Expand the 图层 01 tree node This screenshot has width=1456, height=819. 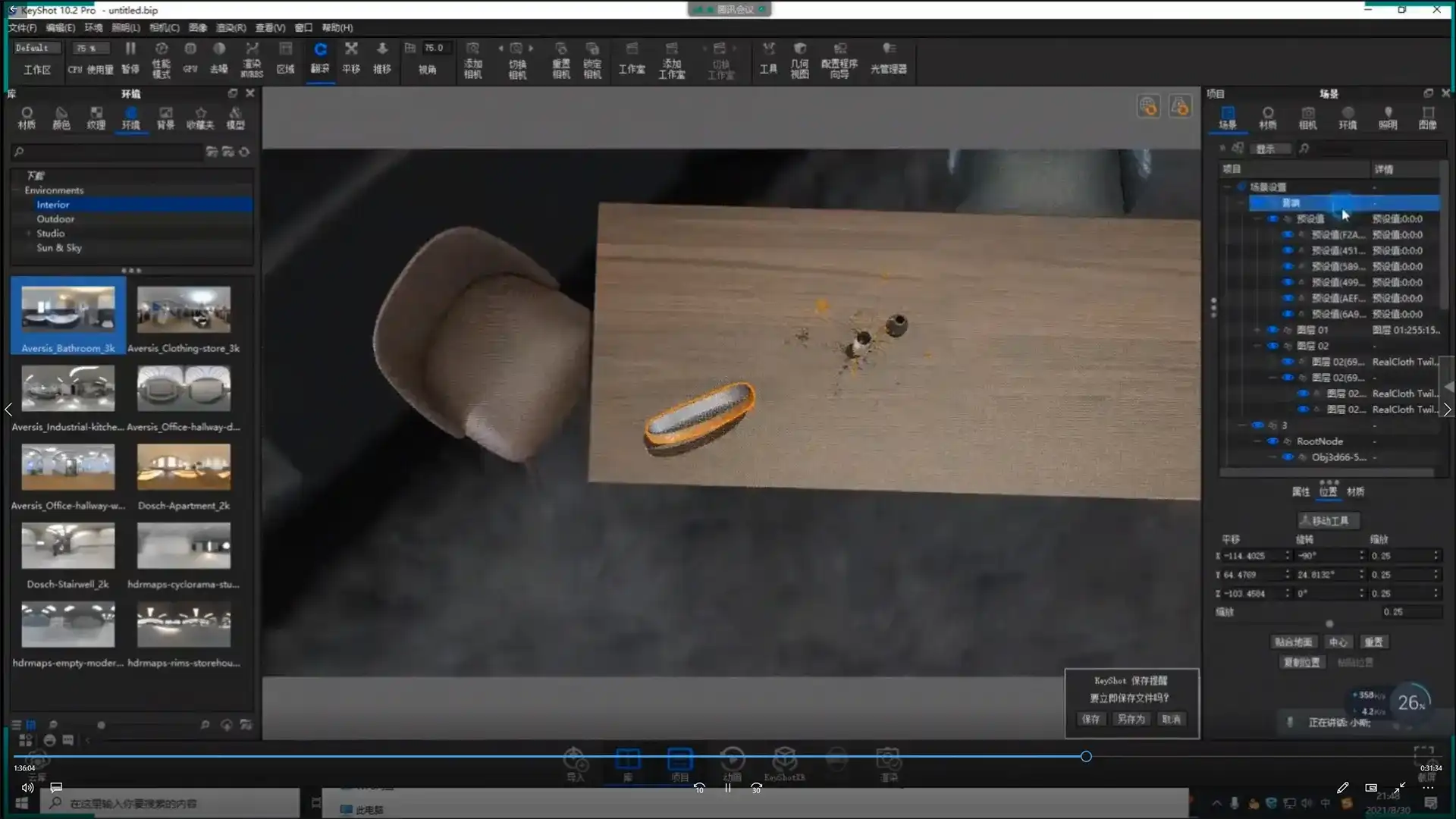click(x=1257, y=330)
